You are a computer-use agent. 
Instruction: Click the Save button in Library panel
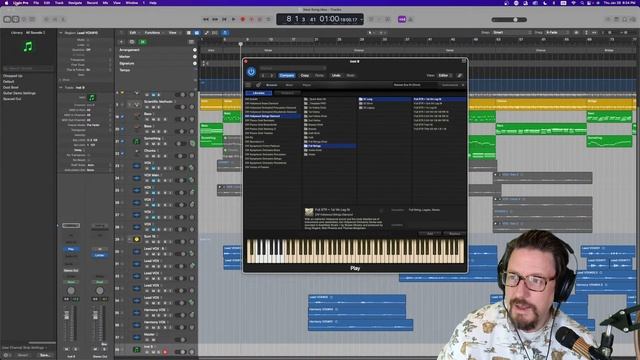44,355
